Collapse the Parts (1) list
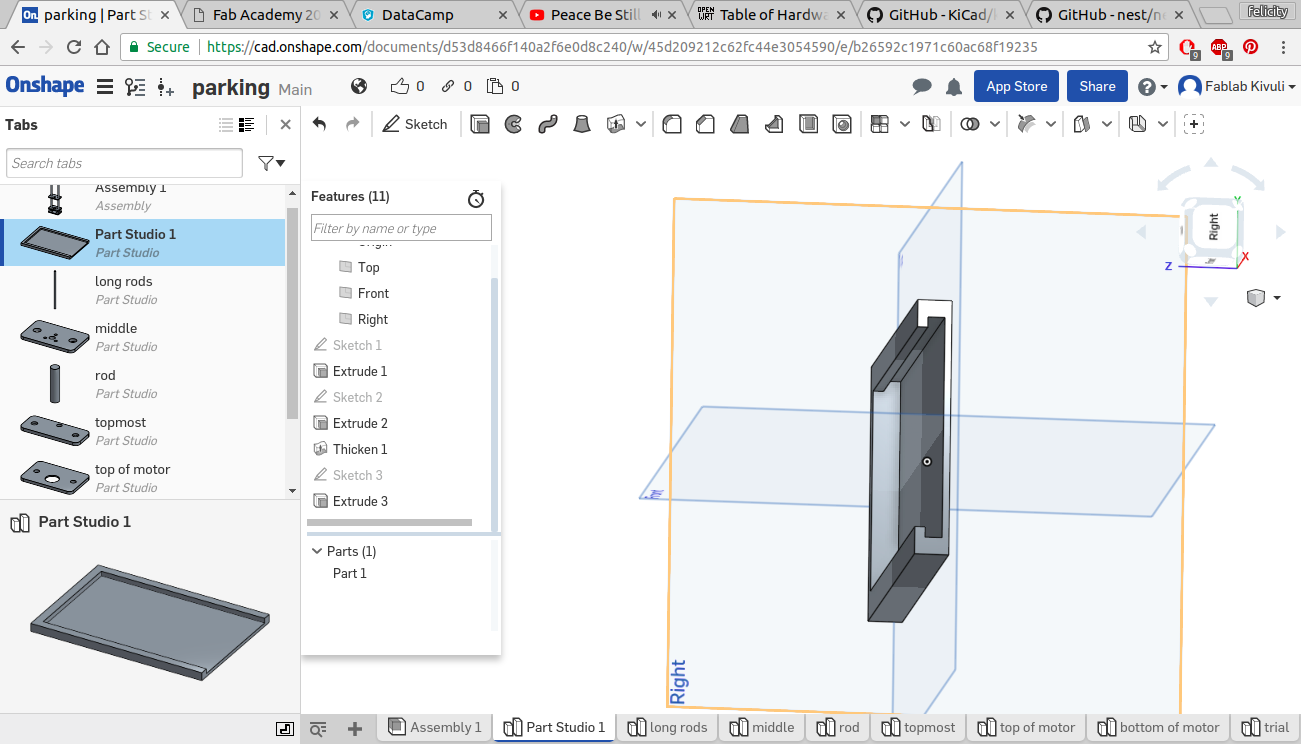The width and height of the screenshot is (1301, 744). tap(317, 551)
